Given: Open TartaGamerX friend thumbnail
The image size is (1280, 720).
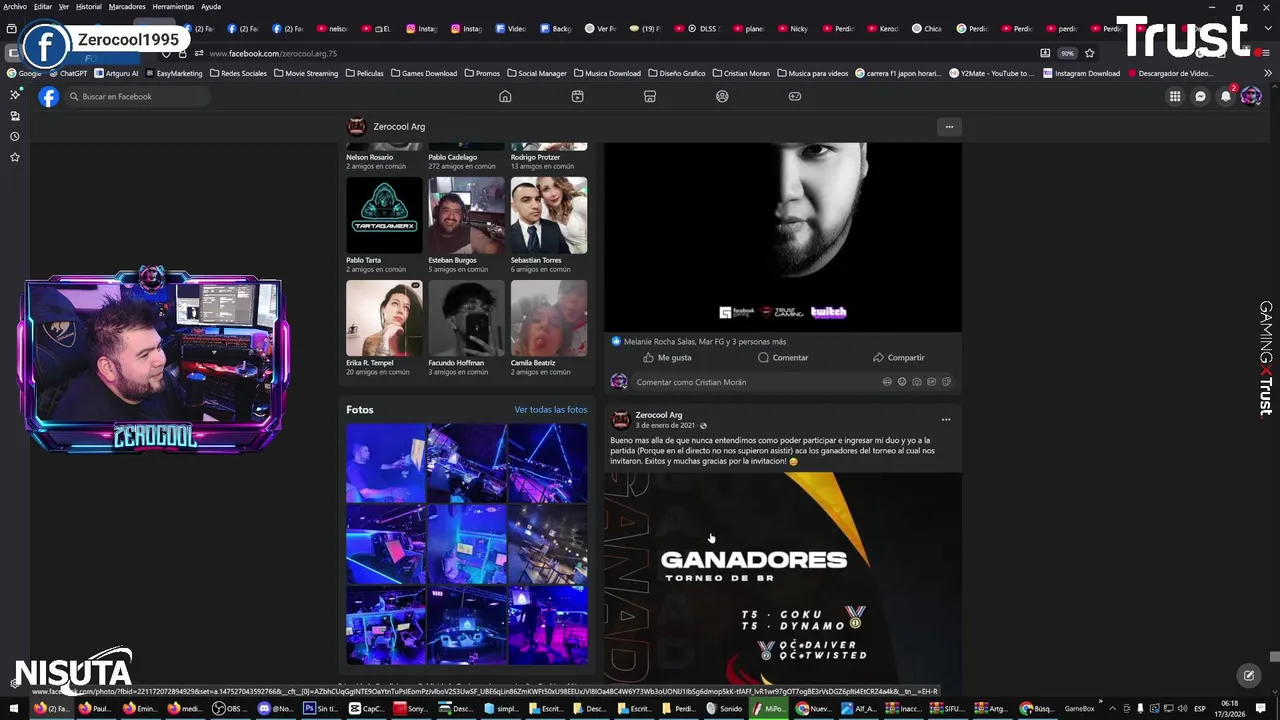Looking at the screenshot, I should pos(384,215).
